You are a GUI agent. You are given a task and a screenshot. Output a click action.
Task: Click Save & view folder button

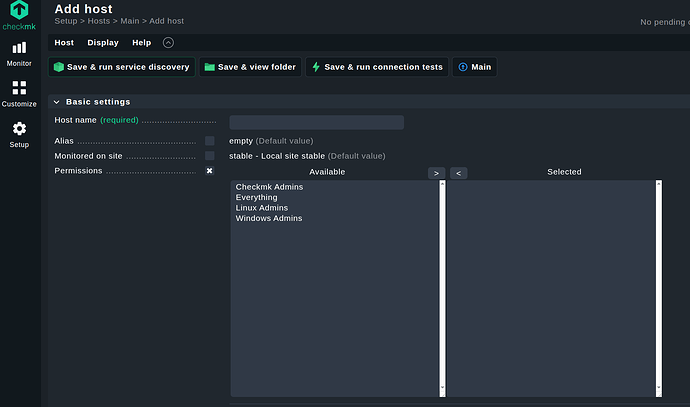[x=250, y=67]
